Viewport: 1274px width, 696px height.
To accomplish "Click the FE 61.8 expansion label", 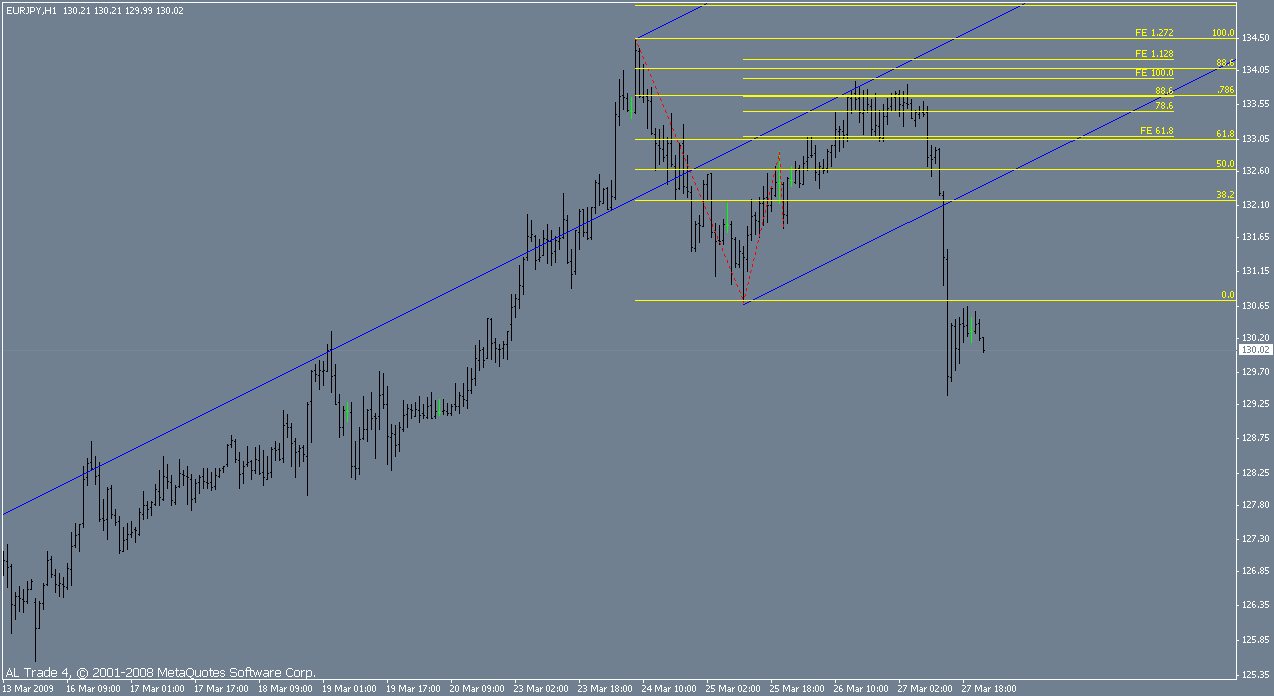I will coord(1157,131).
